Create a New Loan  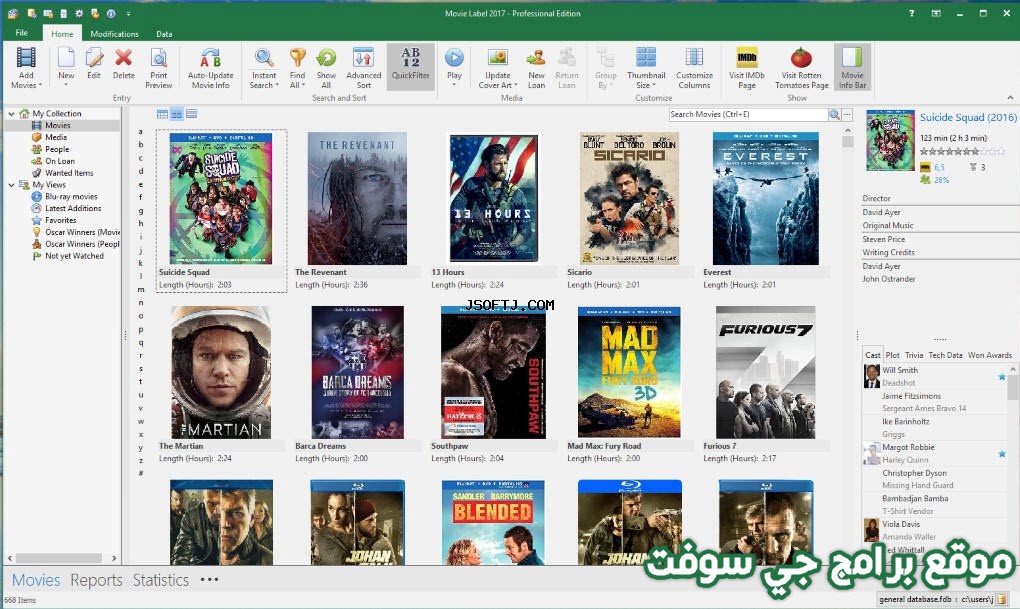point(536,68)
